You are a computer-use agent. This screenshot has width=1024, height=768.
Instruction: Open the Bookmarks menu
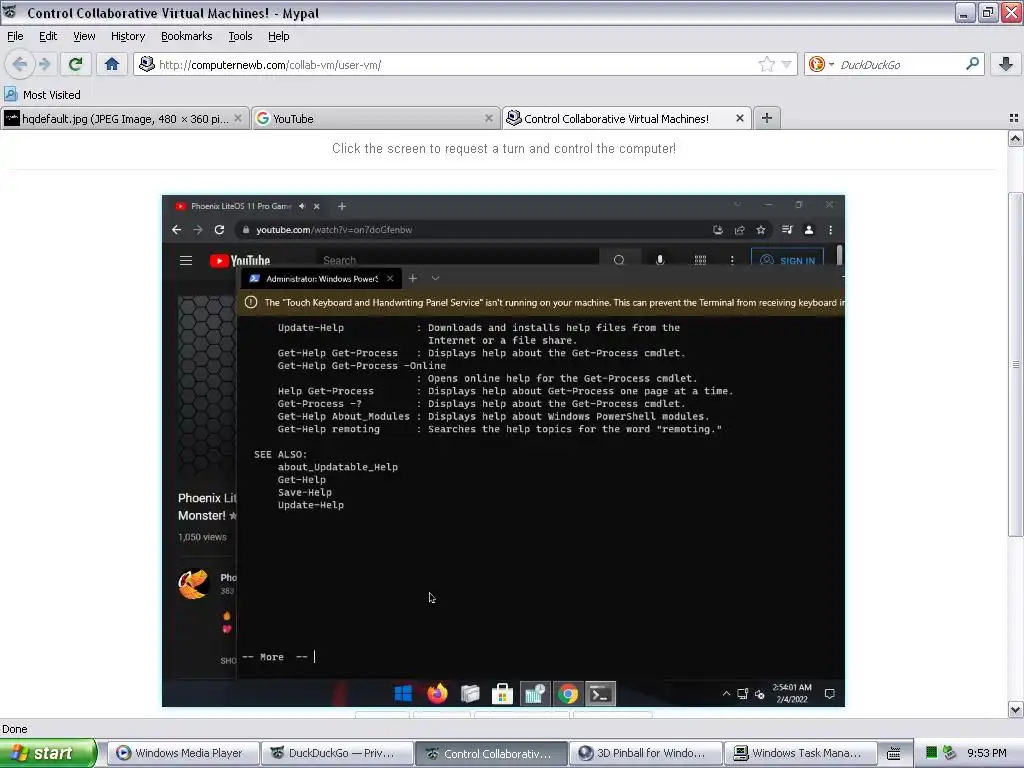[x=186, y=36]
